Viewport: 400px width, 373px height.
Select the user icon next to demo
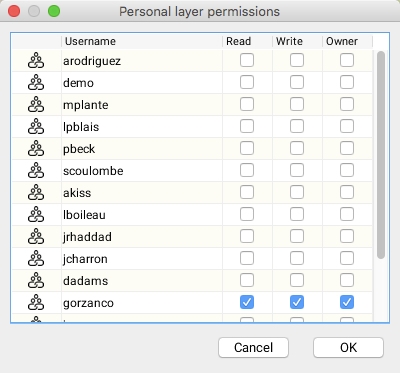[x=36, y=83]
